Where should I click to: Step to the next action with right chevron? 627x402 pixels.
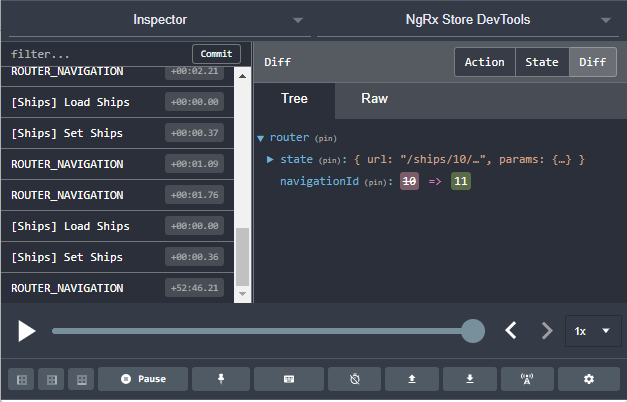[547, 331]
